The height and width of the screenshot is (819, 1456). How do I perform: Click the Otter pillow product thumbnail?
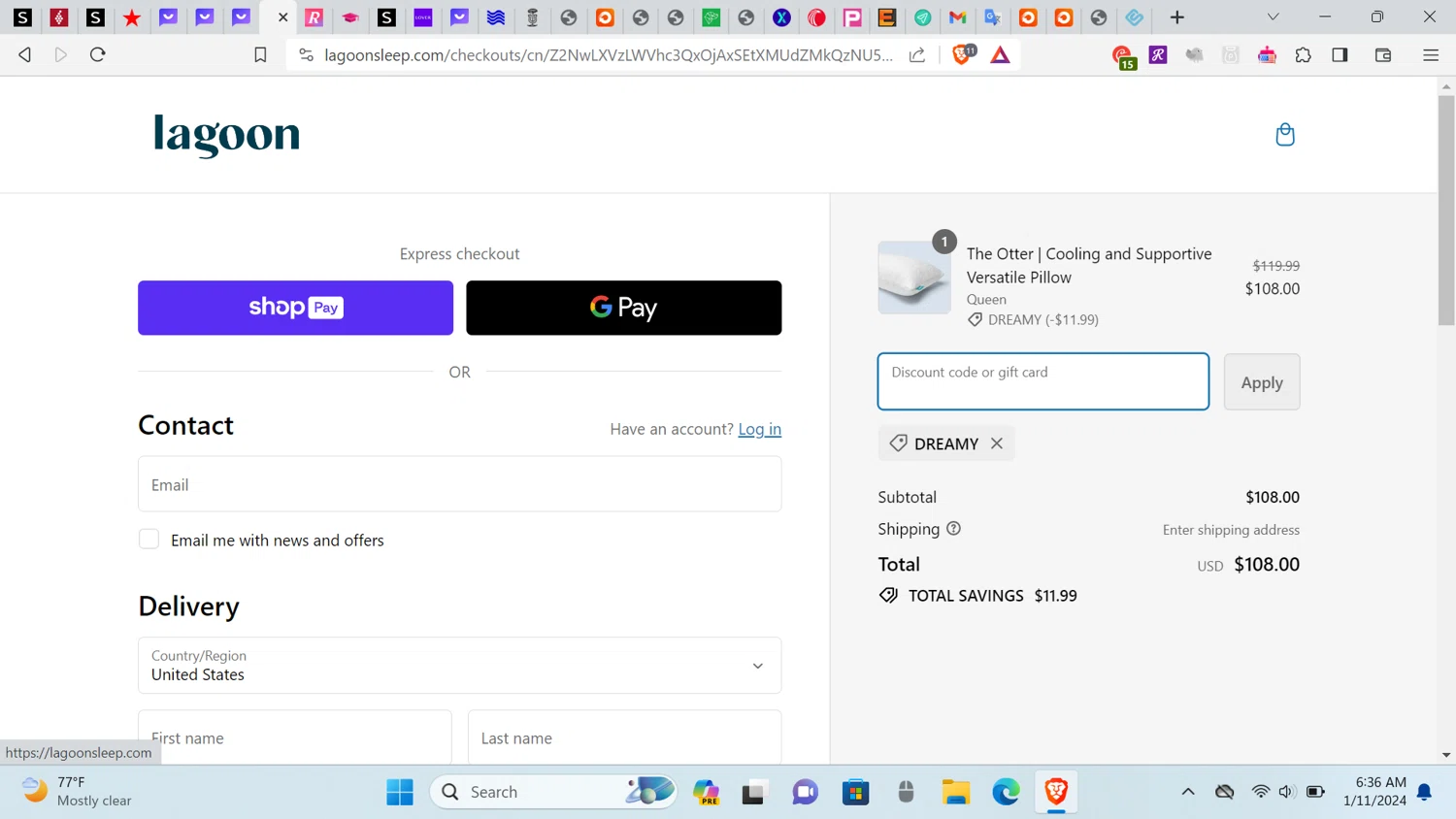[914, 278]
